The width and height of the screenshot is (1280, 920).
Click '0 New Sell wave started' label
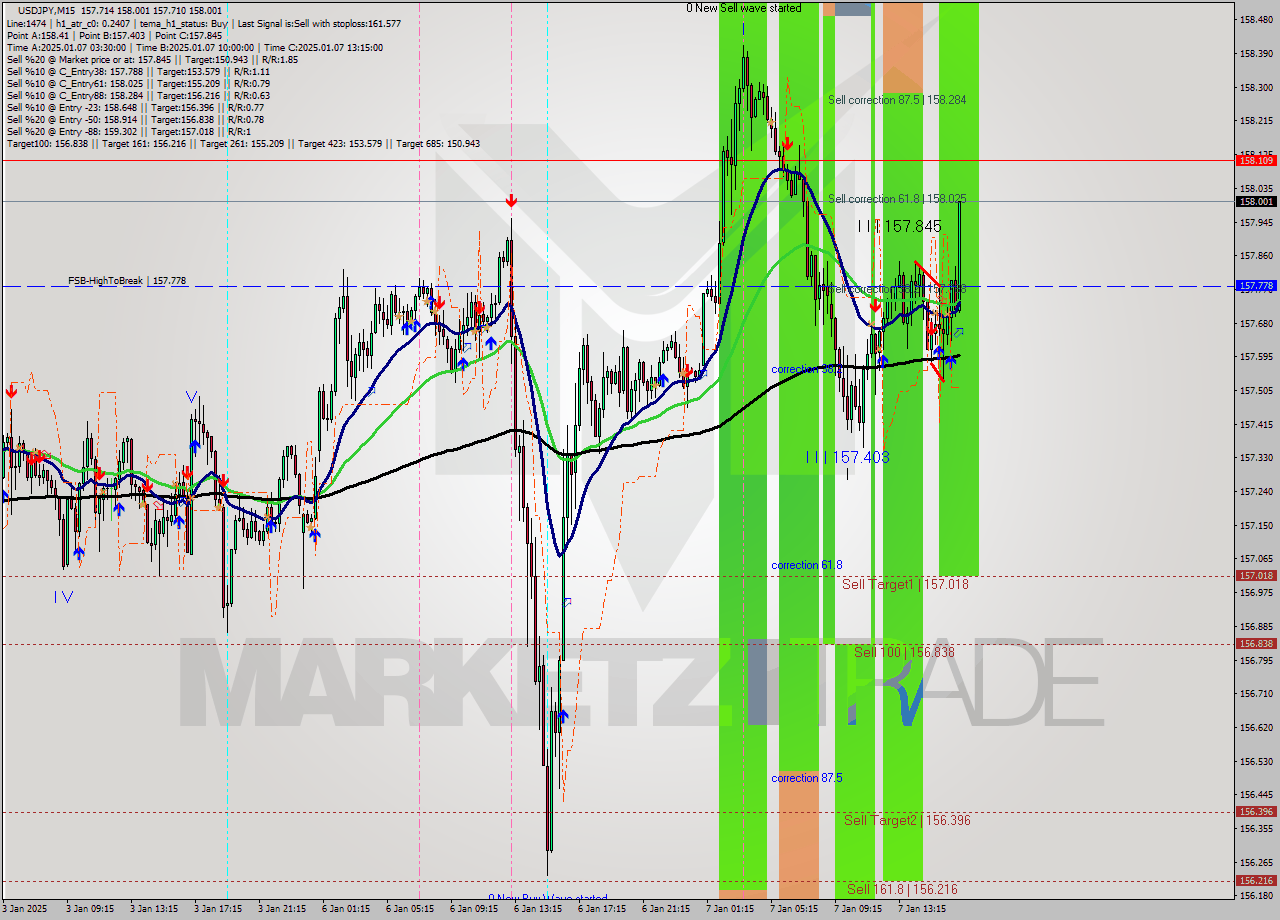pos(743,8)
